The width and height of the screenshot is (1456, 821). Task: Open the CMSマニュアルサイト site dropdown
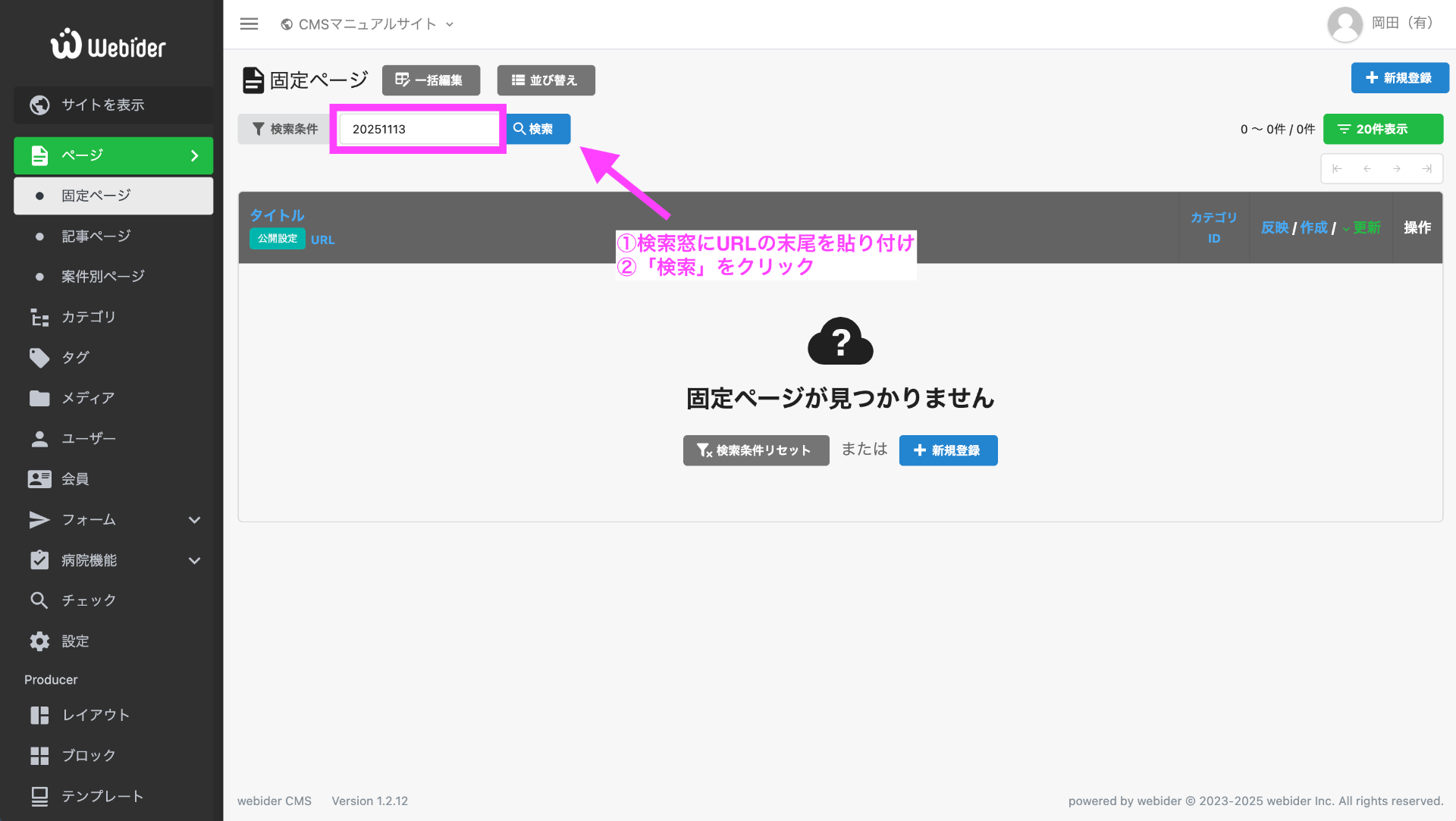(367, 24)
